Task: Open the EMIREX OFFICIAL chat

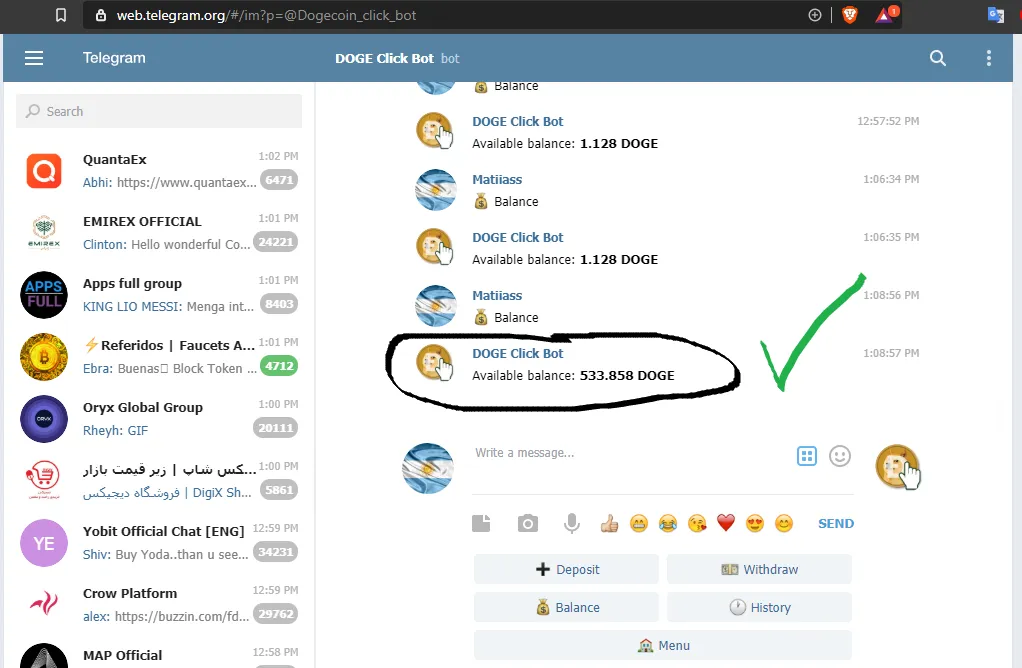Action: click(x=159, y=233)
